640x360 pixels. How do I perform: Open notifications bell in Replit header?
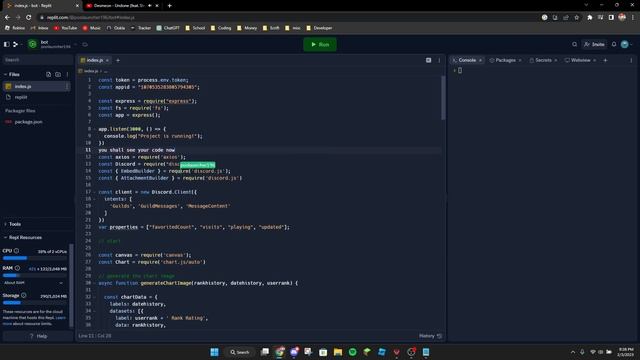click(613, 44)
